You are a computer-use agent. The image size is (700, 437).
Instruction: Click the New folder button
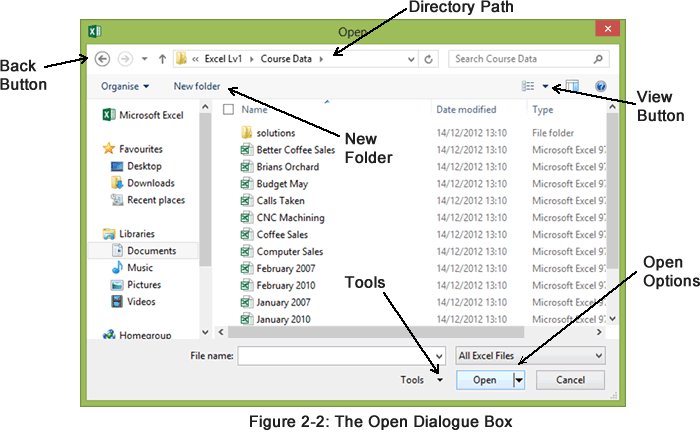[196, 87]
